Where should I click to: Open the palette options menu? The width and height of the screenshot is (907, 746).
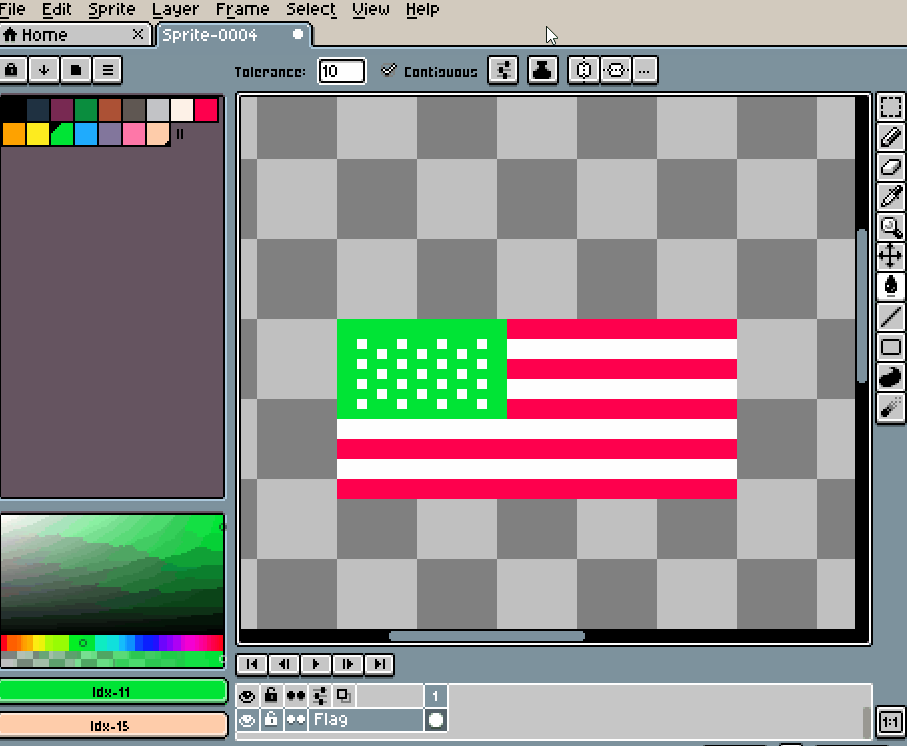[x=108, y=70]
